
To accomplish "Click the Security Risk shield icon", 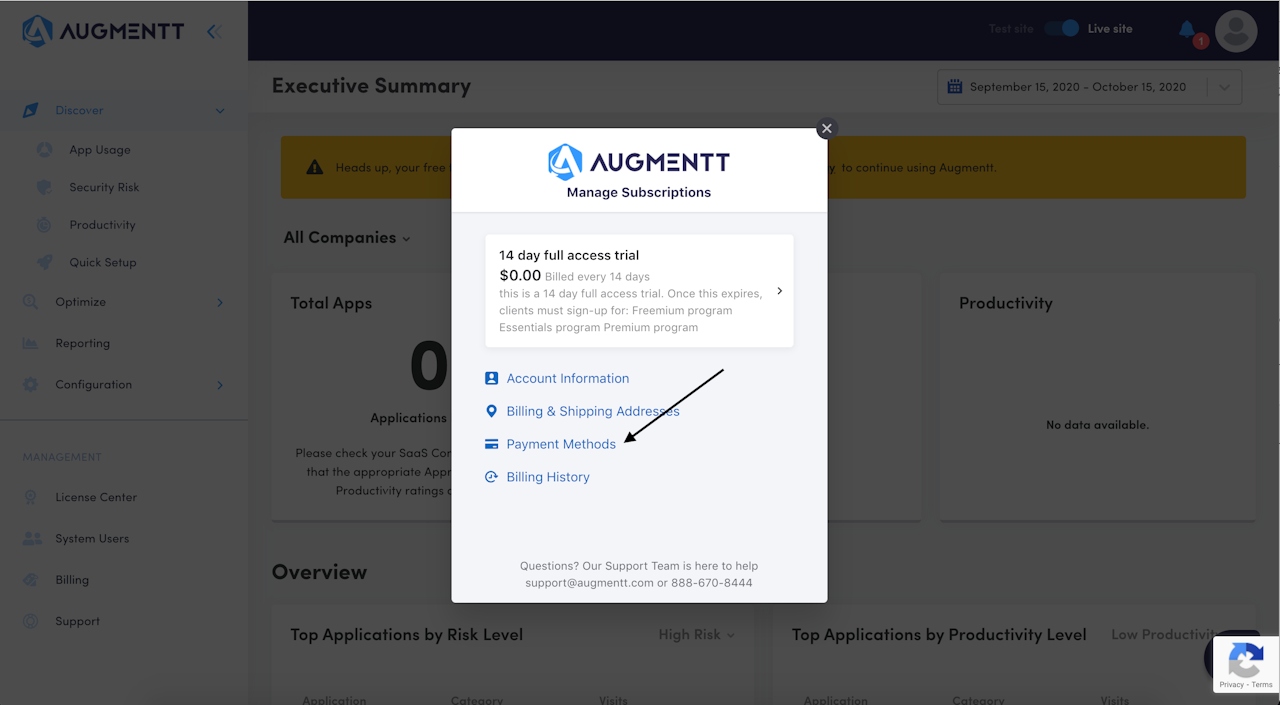I will coord(44,187).
